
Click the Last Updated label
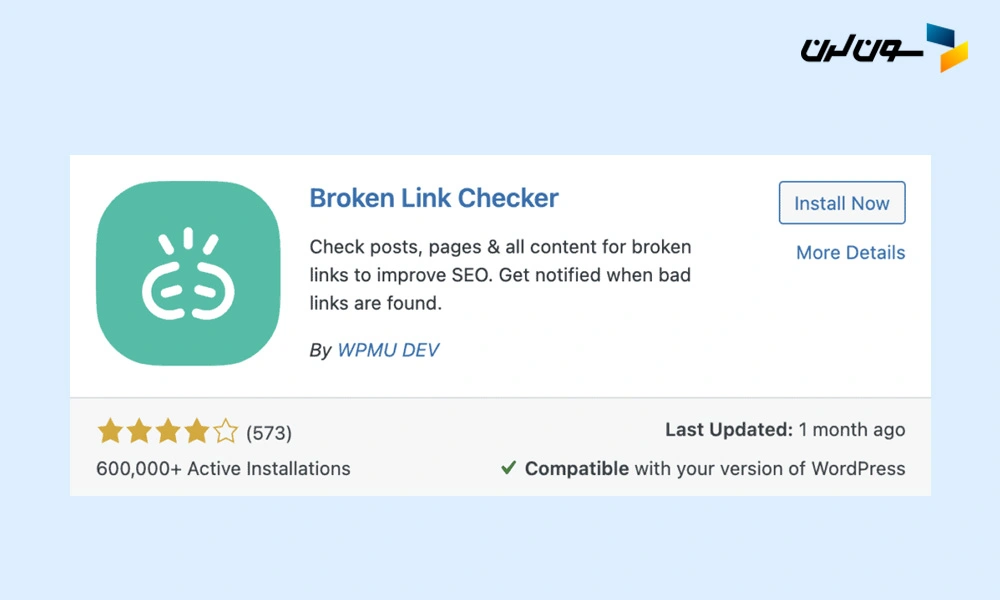(729, 430)
